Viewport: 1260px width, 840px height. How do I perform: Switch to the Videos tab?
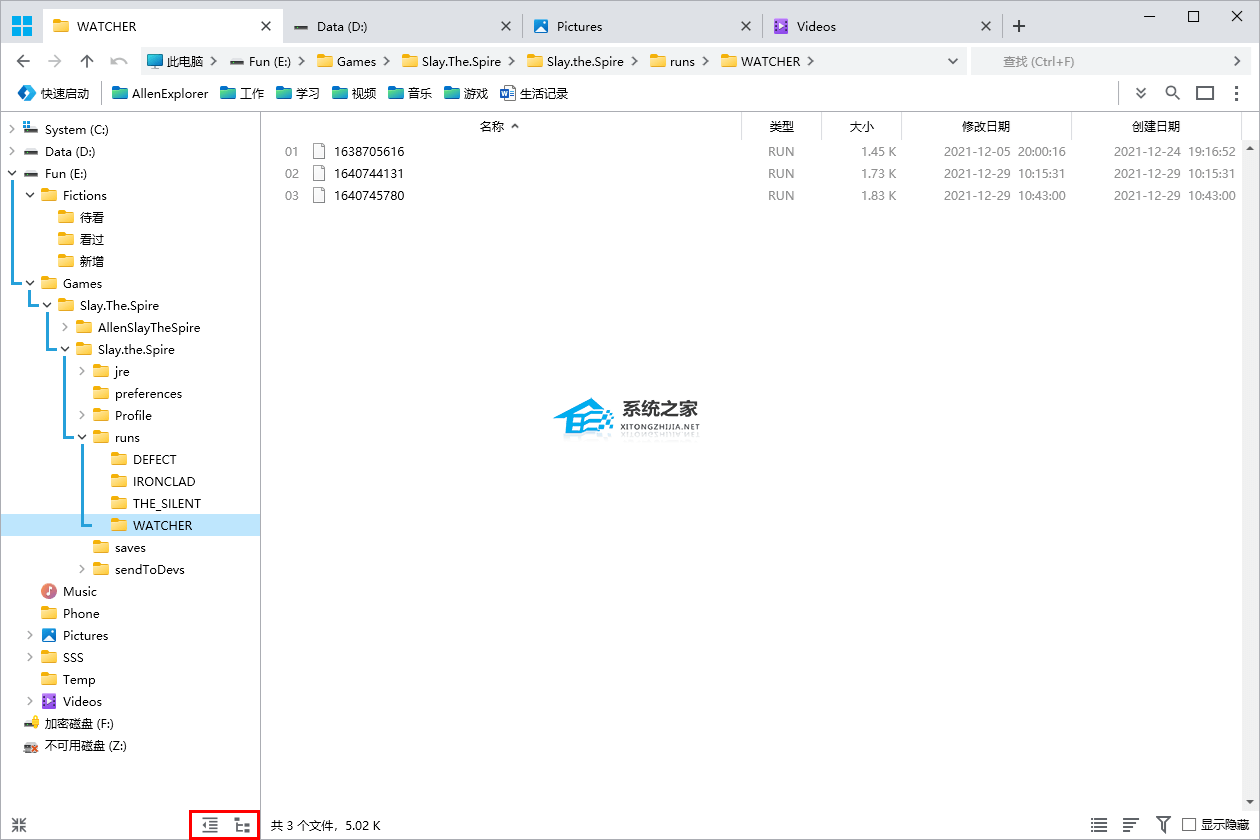816,26
